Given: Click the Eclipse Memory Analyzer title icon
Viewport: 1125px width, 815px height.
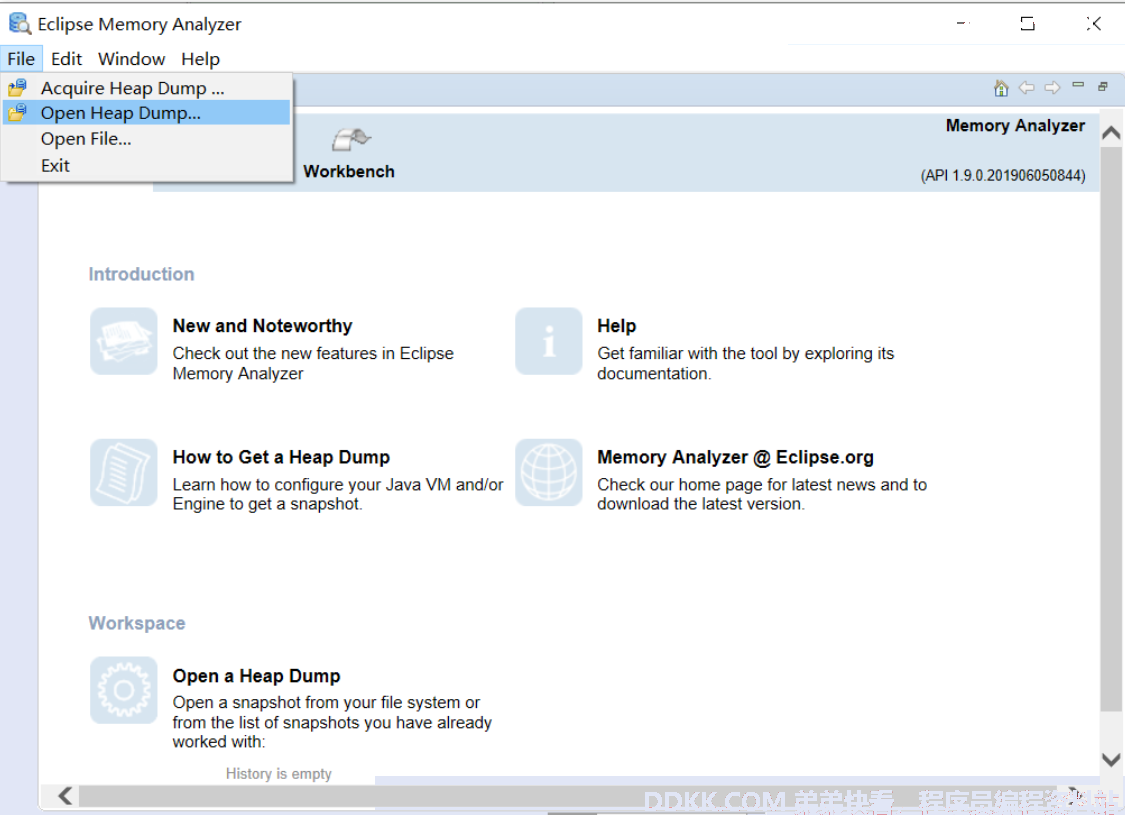Looking at the screenshot, I should pos(19,24).
